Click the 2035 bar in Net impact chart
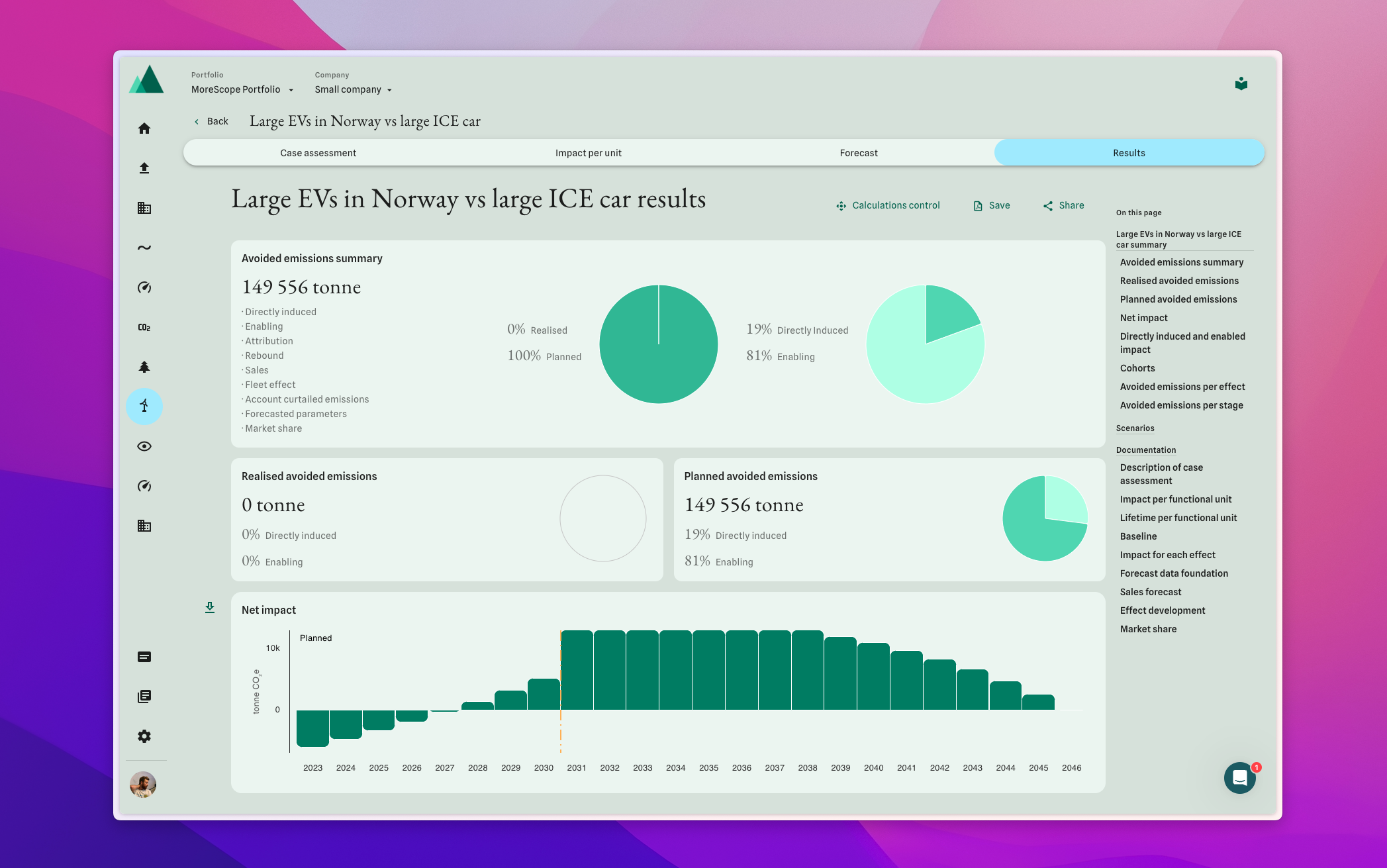This screenshot has height=868, width=1387. tap(708, 670)
